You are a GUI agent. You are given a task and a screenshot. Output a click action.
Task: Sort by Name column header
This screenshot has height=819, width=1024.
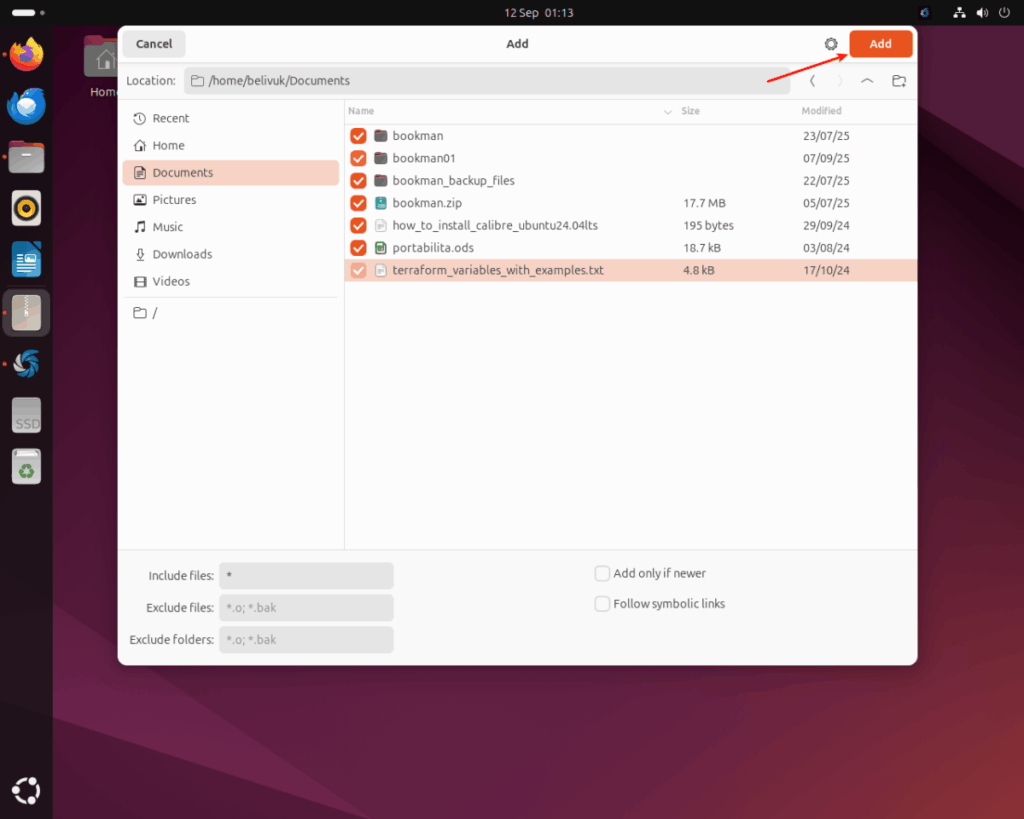(x=361, y=111)
